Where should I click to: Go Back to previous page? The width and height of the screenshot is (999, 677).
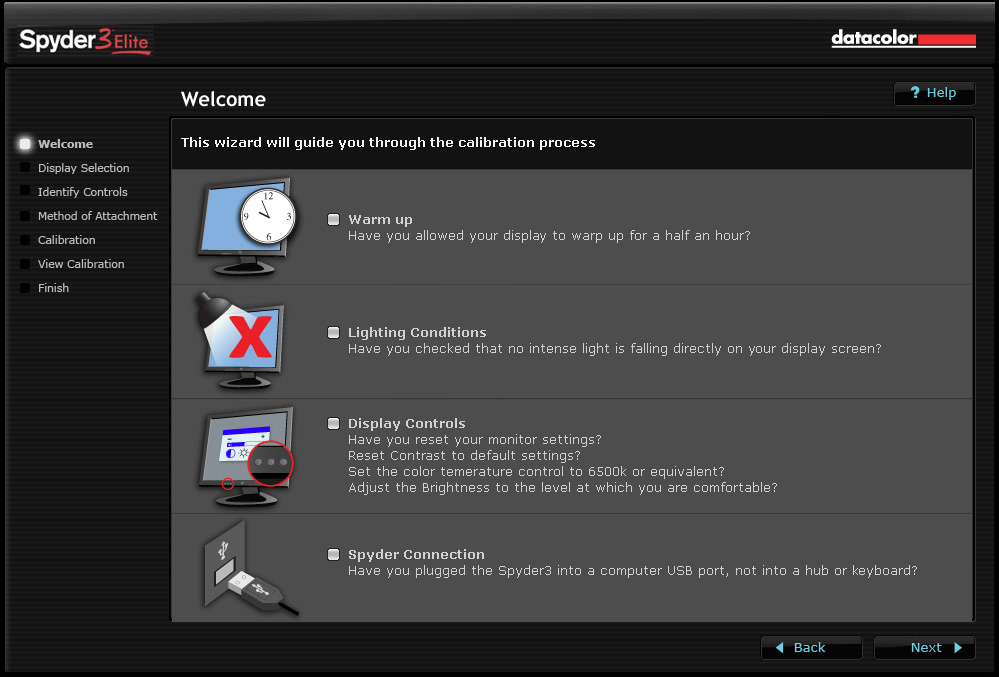[811, 648]
